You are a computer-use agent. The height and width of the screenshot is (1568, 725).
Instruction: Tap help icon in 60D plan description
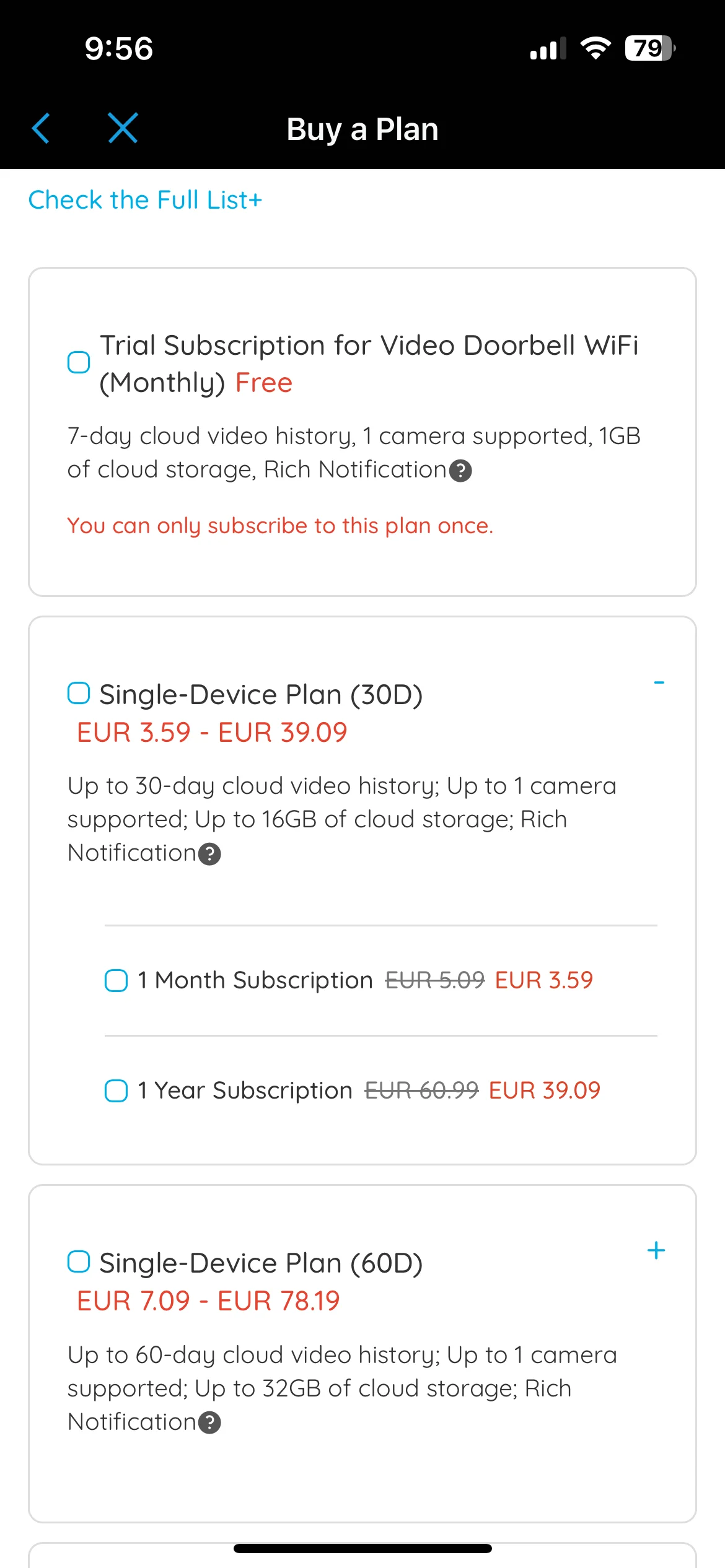pyautogui.click(x=209, y=1422)
